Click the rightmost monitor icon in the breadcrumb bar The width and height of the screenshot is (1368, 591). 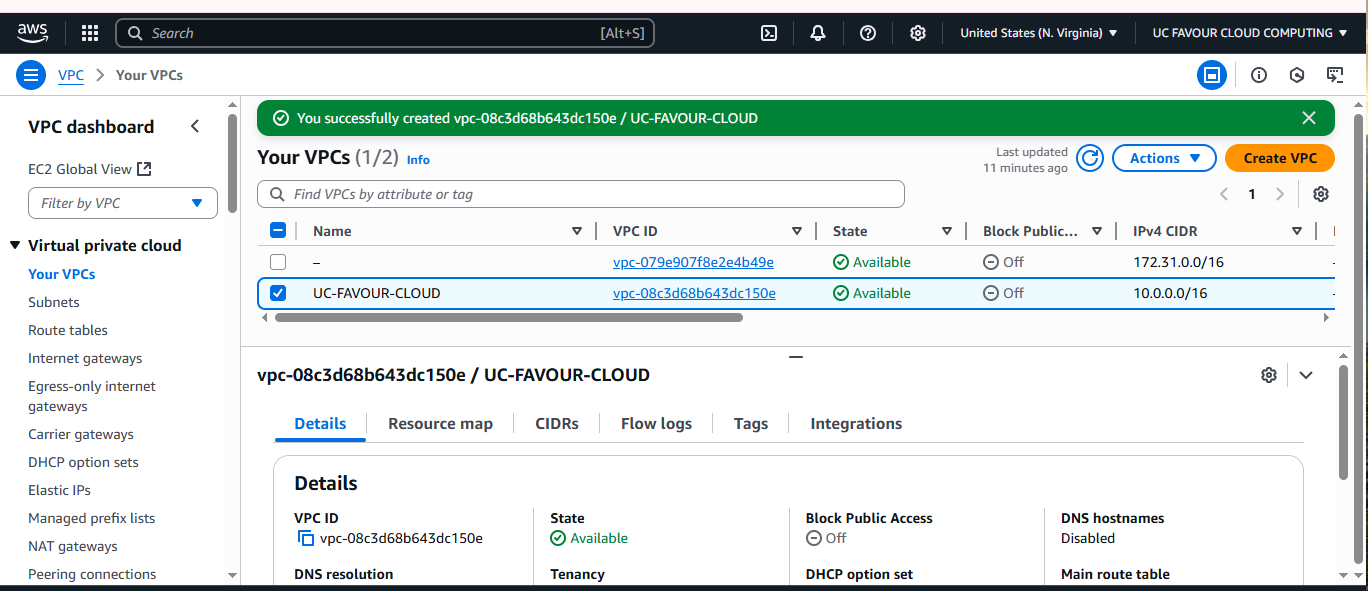[1335, 75]
